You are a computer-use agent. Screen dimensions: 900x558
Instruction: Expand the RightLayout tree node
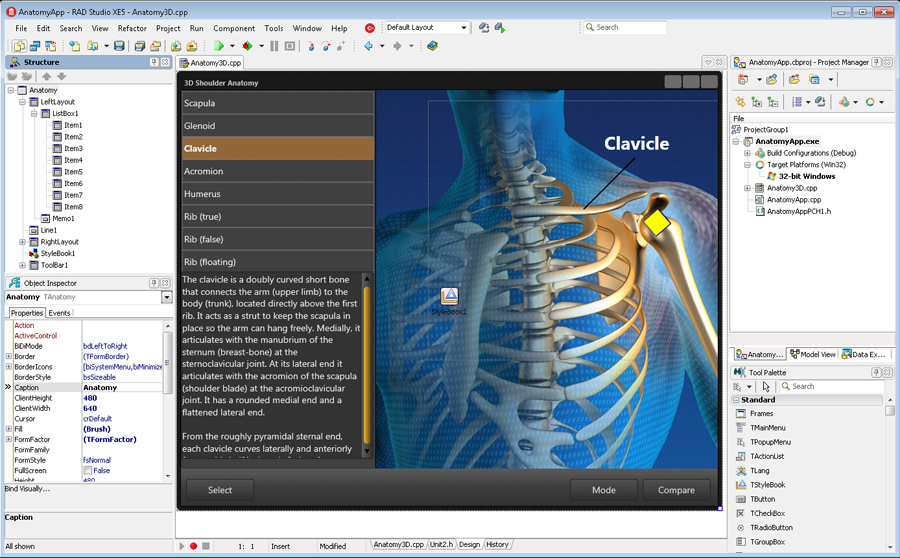tap(22, 242)
